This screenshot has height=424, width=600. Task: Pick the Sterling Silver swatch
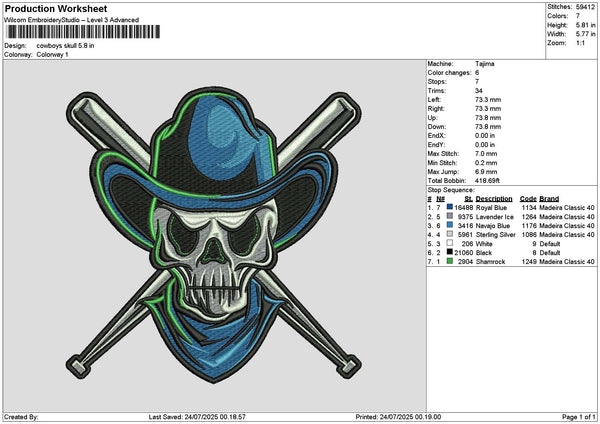click(x=450, y=234)
